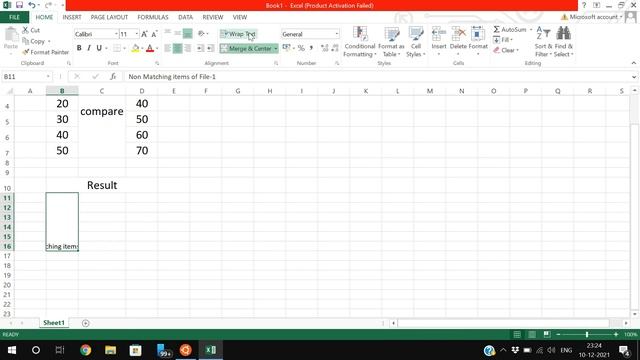Open the Alignment settings dialog launcher
This screenshot has width=640, height=360.
click(276, 63)
